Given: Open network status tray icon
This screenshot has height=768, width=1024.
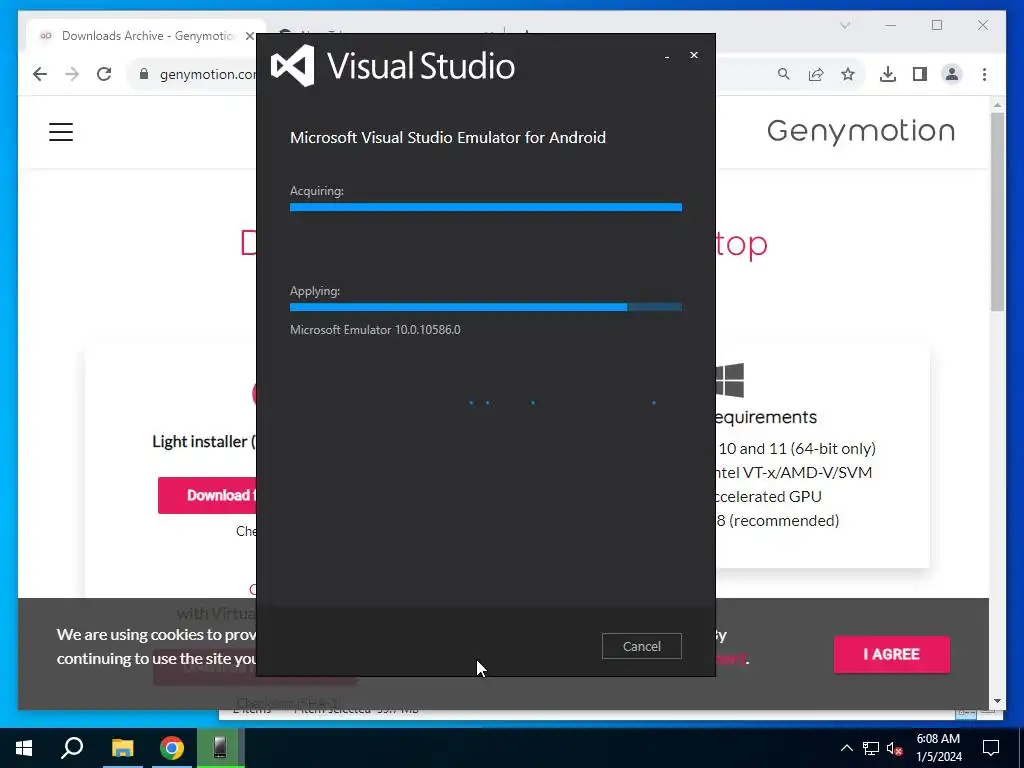Looking at the screenshot, I should coord(871,748).
